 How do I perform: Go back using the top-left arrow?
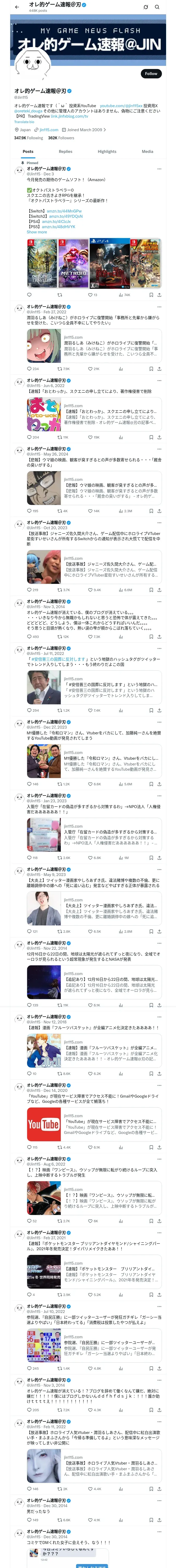[16, 7]
